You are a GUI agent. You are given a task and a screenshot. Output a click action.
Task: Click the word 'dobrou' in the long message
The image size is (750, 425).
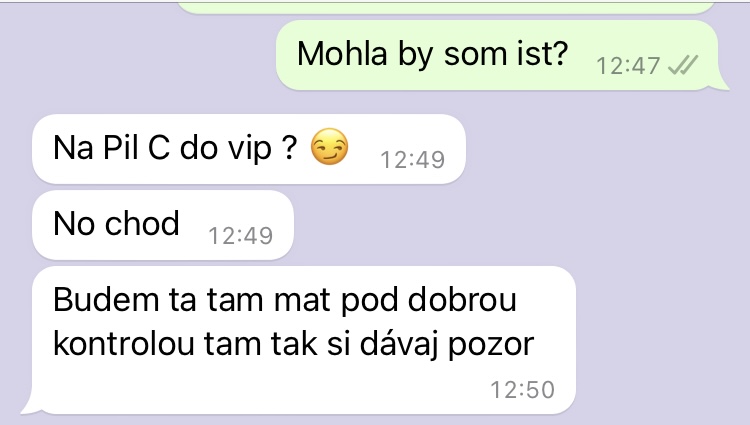click(462, 300)
